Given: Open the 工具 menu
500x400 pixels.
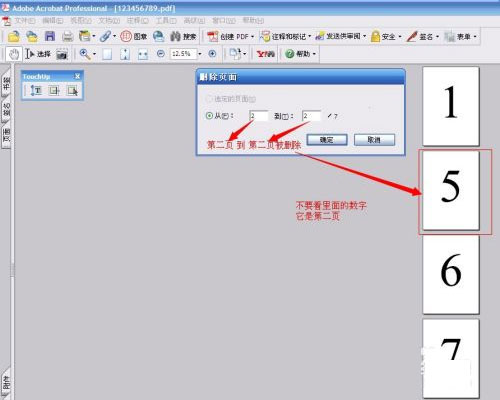Looking at the screenshot, I should (166, 21).
